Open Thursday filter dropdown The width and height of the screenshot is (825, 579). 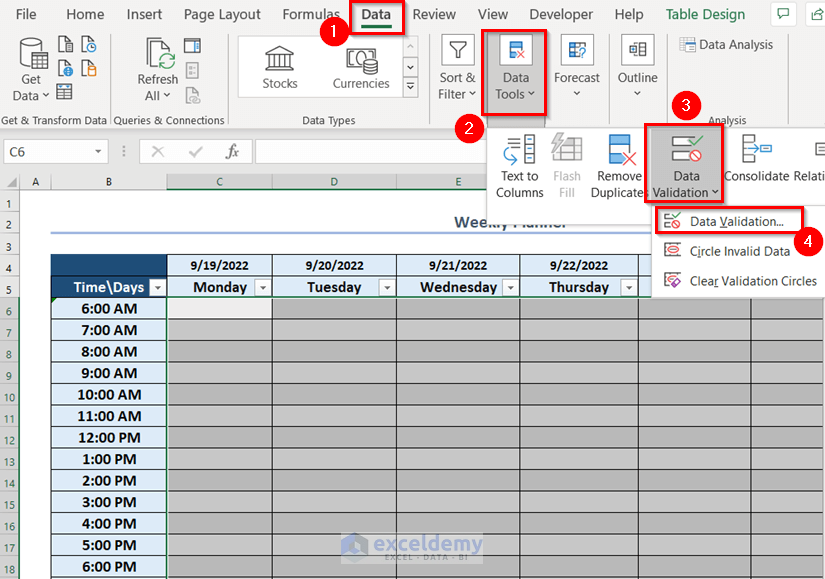click(x=629, y=287)
